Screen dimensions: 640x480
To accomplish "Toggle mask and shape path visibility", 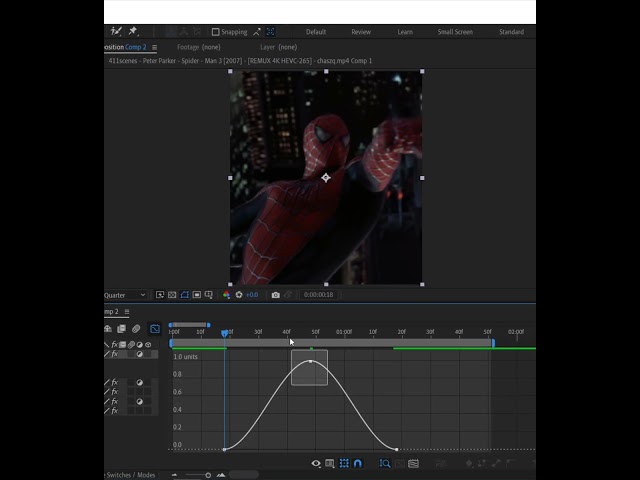I will click(x=184, y=295).
